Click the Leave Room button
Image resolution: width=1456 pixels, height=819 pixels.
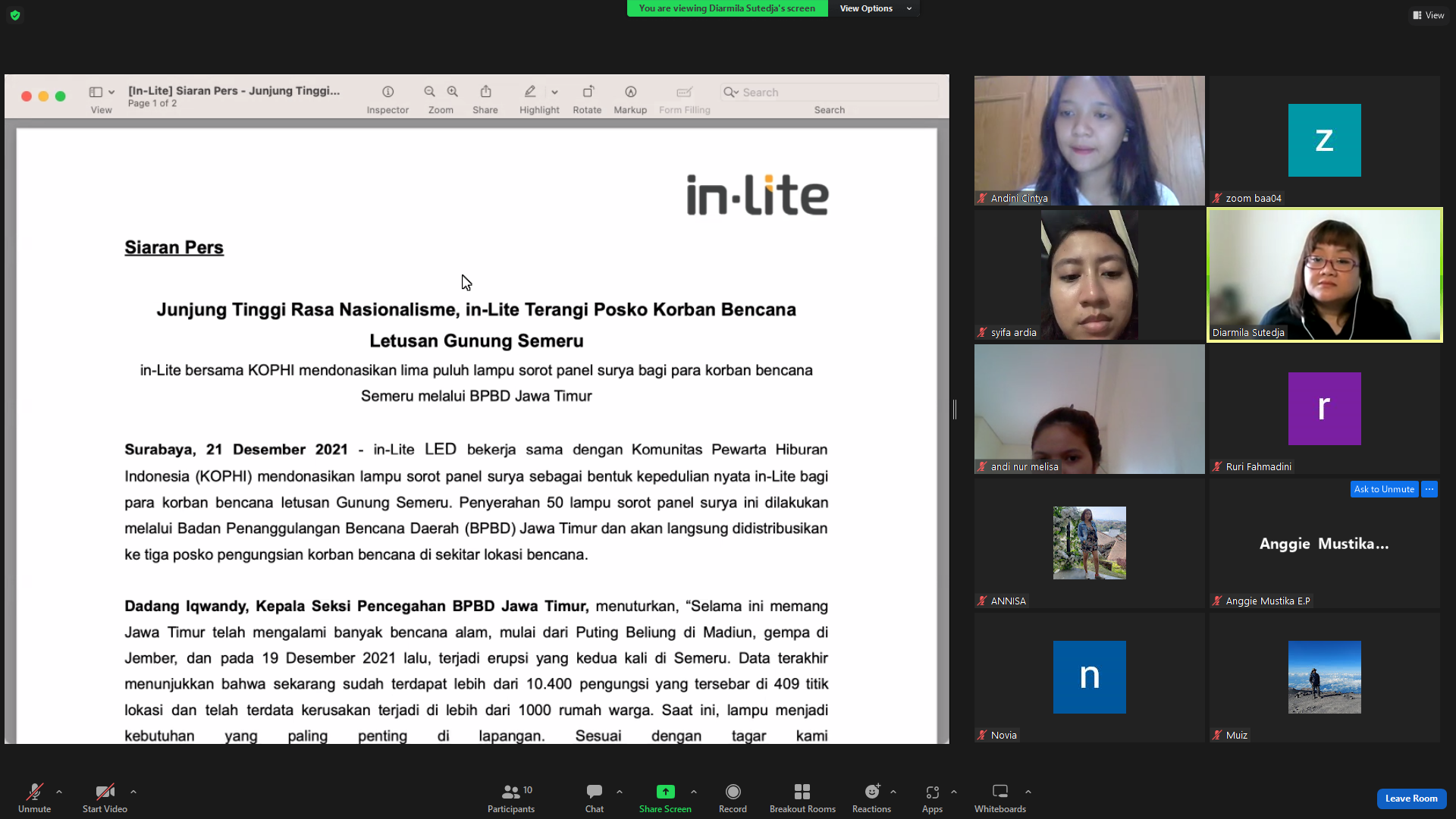point(1411,799)
